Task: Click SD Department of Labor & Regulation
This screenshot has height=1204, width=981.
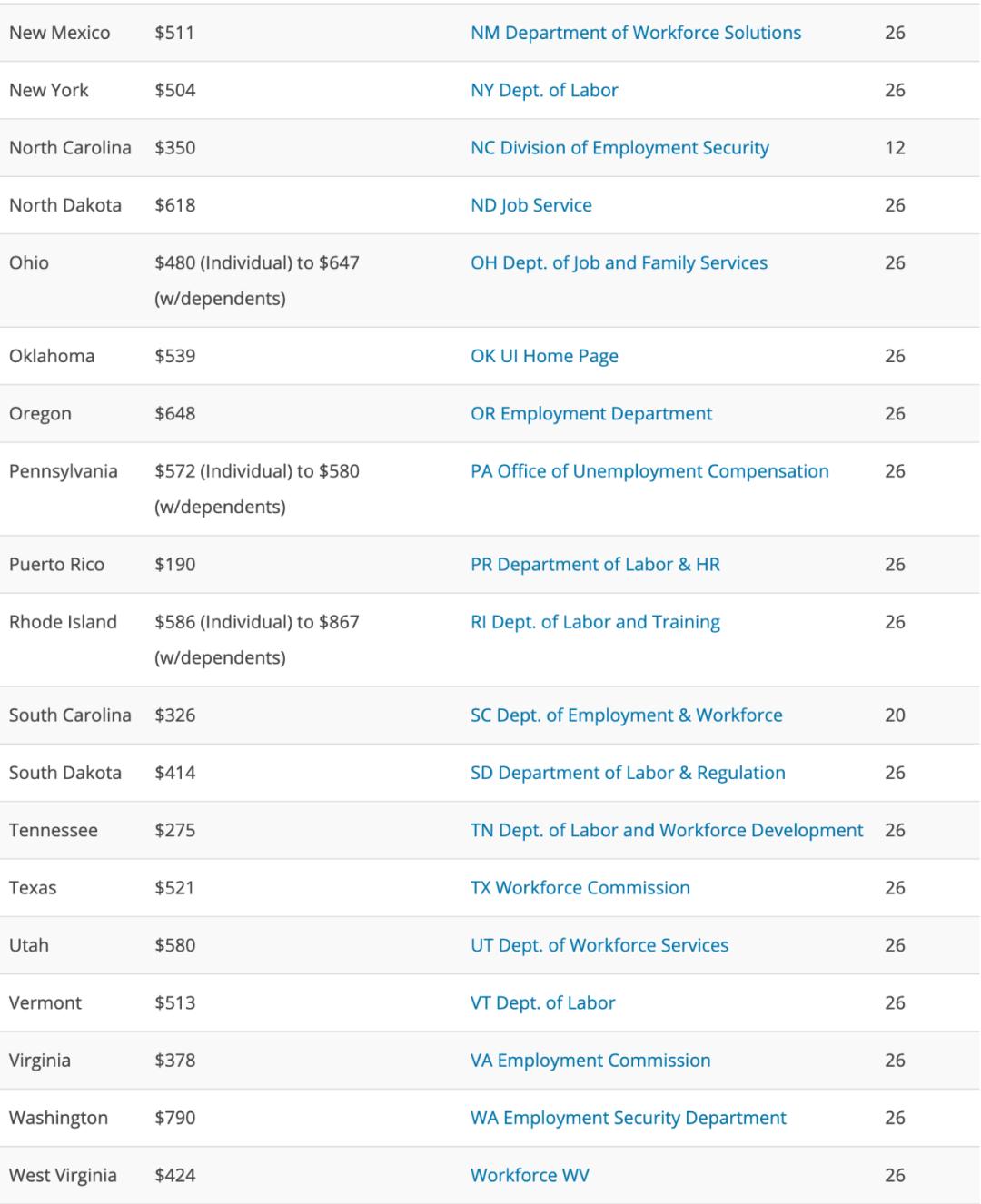Action: tap(628, 773)
